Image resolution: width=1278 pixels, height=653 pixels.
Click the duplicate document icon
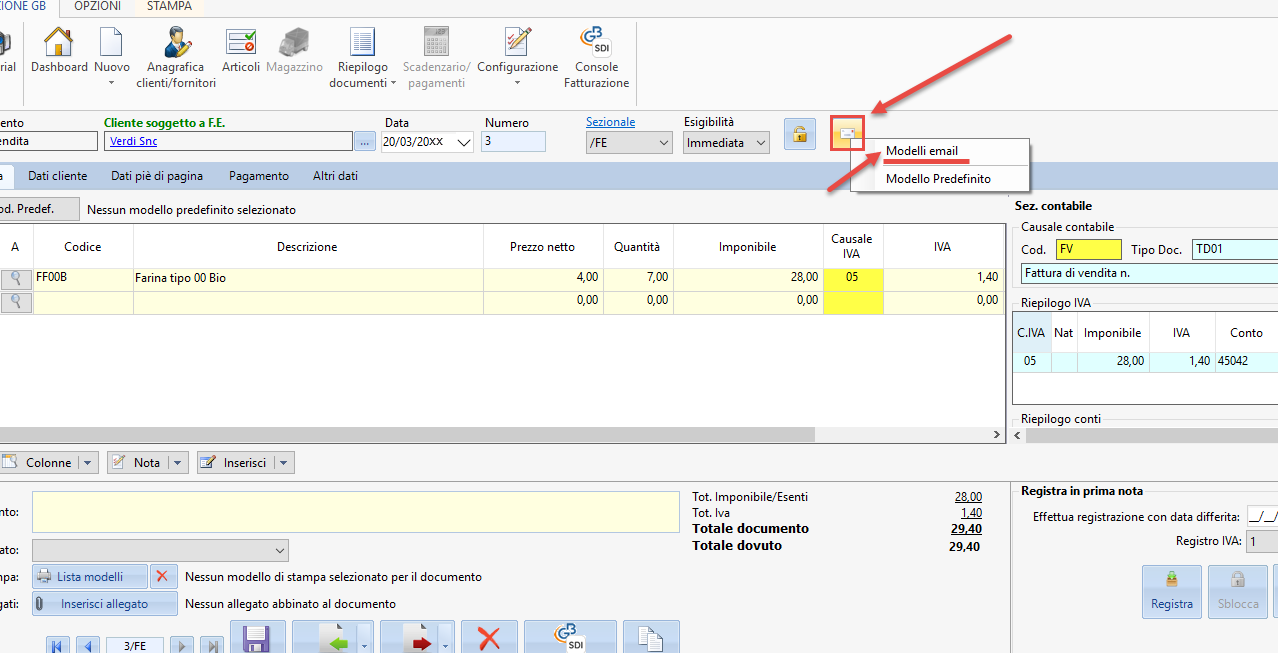tap(651, 637)
